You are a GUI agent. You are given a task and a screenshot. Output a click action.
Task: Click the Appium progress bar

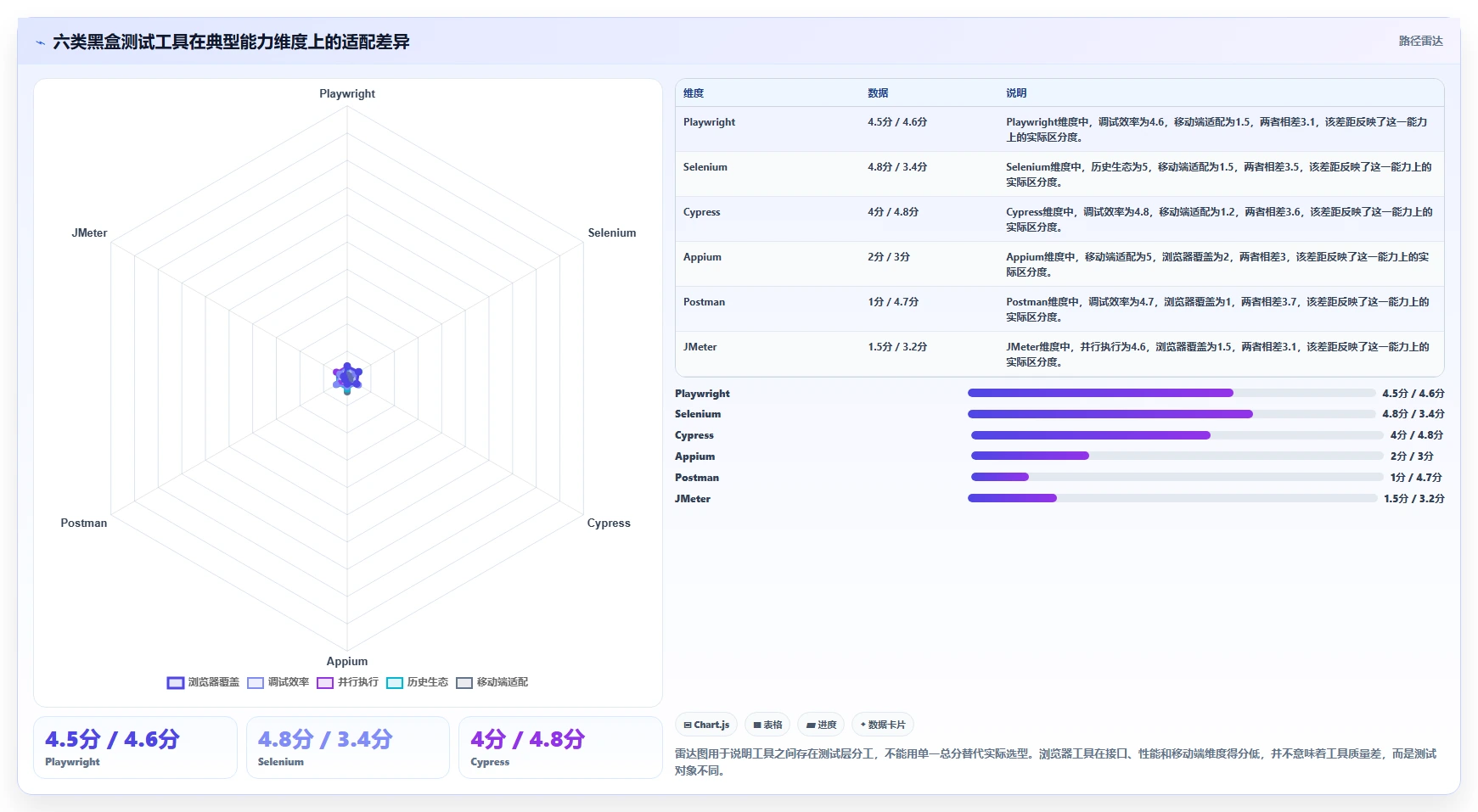click(1177, 456)
